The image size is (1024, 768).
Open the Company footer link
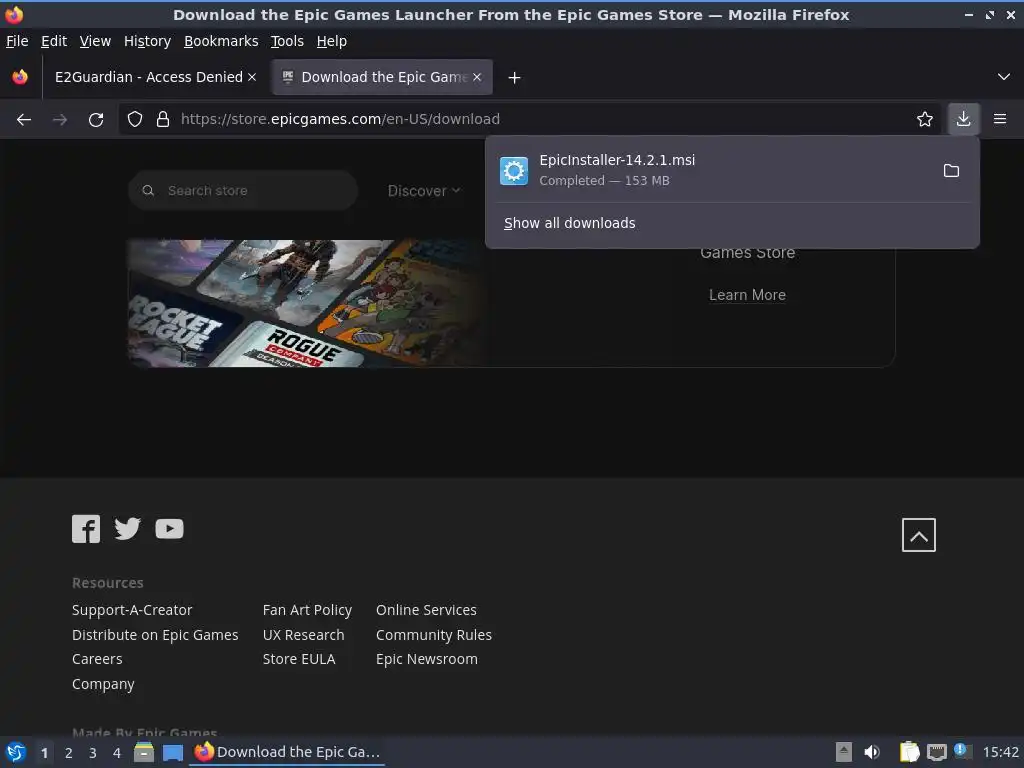103,684
